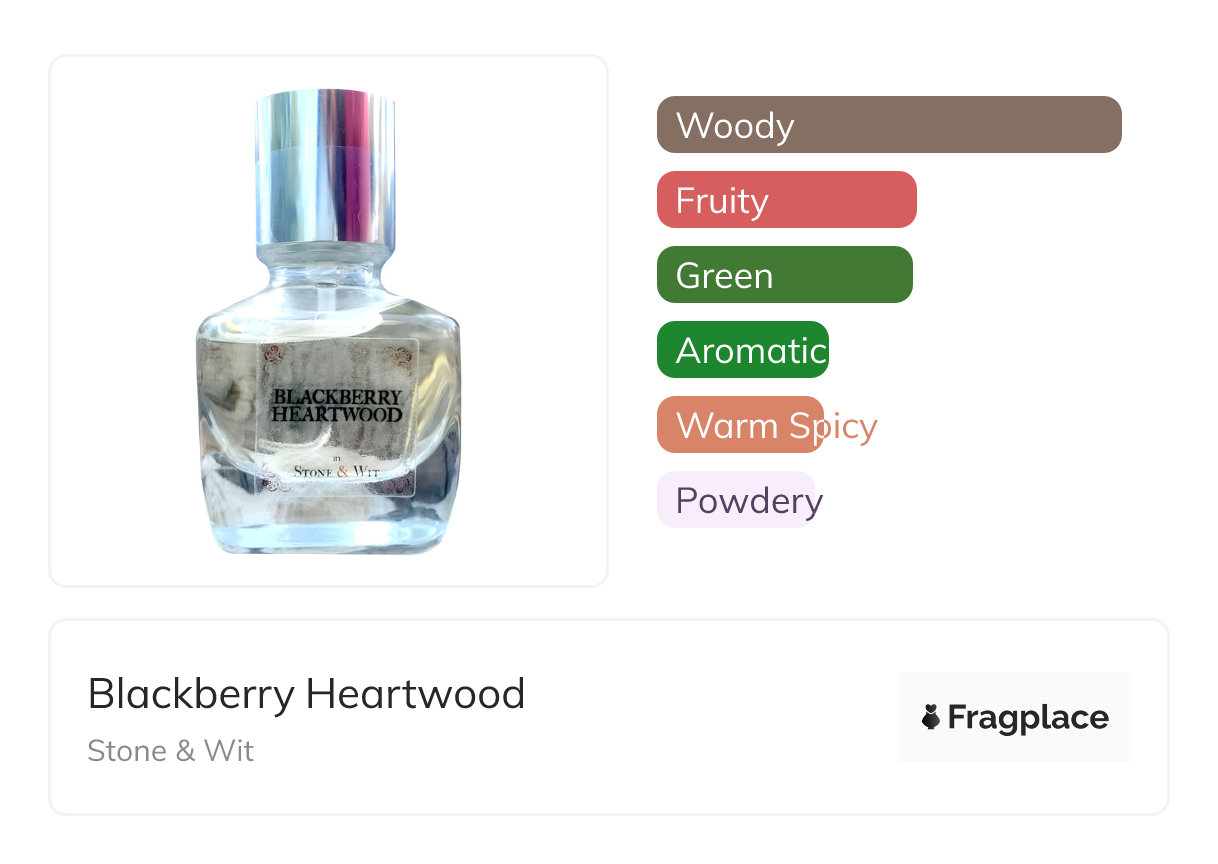Select the orange Warm Spicy accord bar
Viewport: 1218px width, 864px height.
741,425
